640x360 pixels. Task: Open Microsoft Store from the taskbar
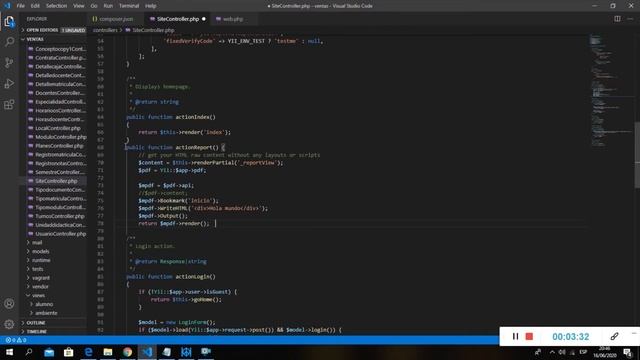[69, 352]
